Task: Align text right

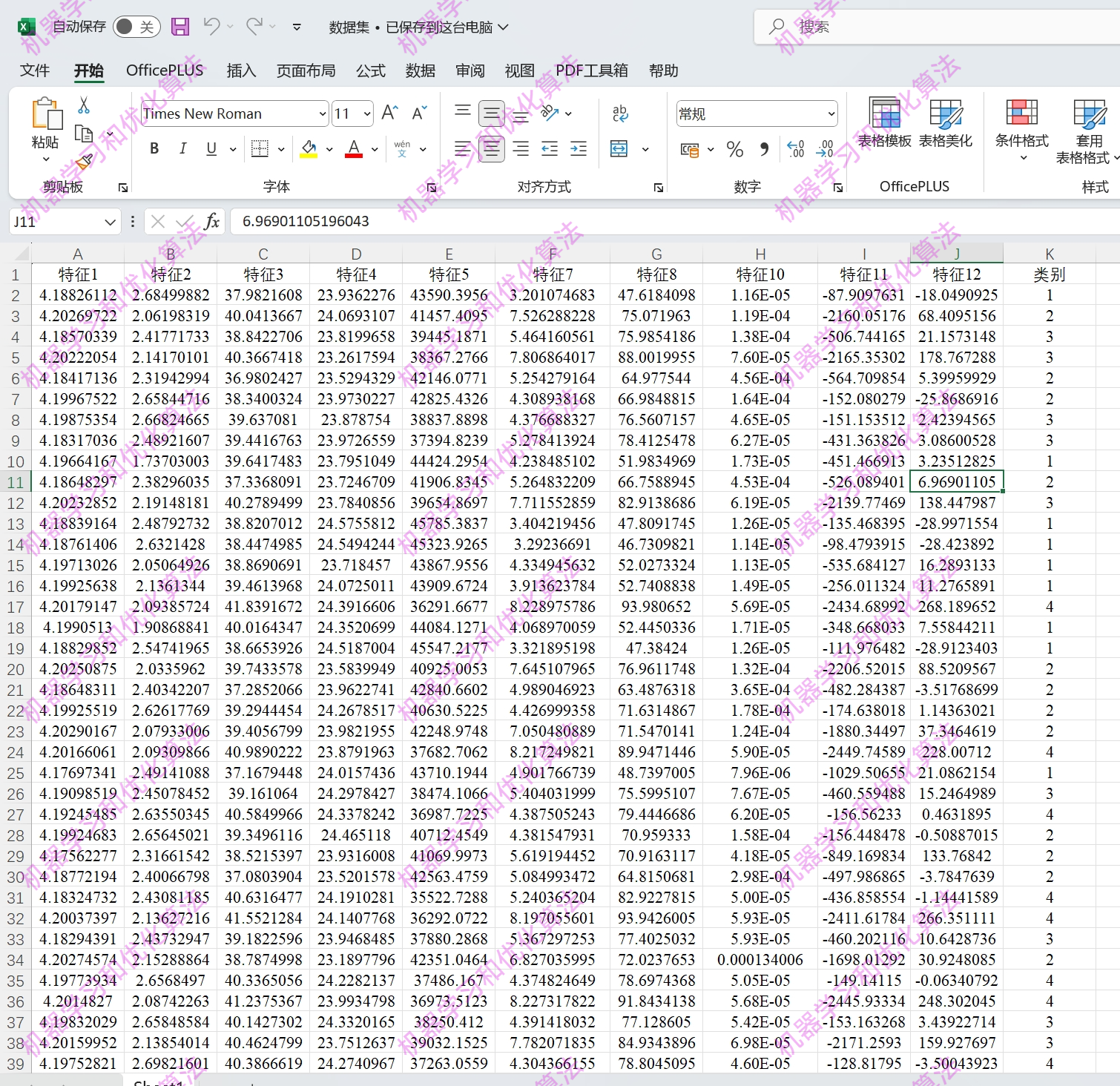Action: point(521,149)
